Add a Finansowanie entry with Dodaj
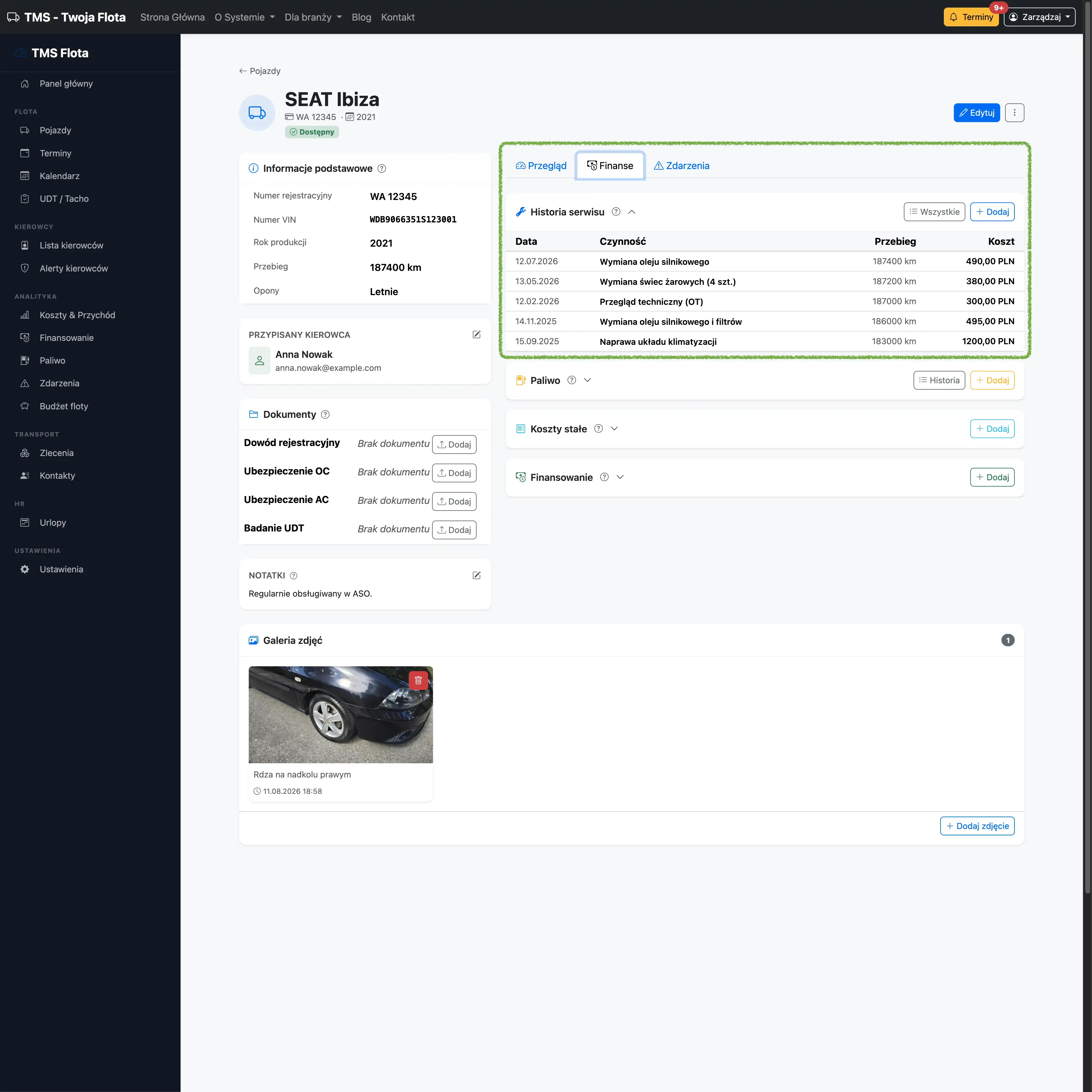Viewport: 1092px width, 1092px height. [993, 478]
